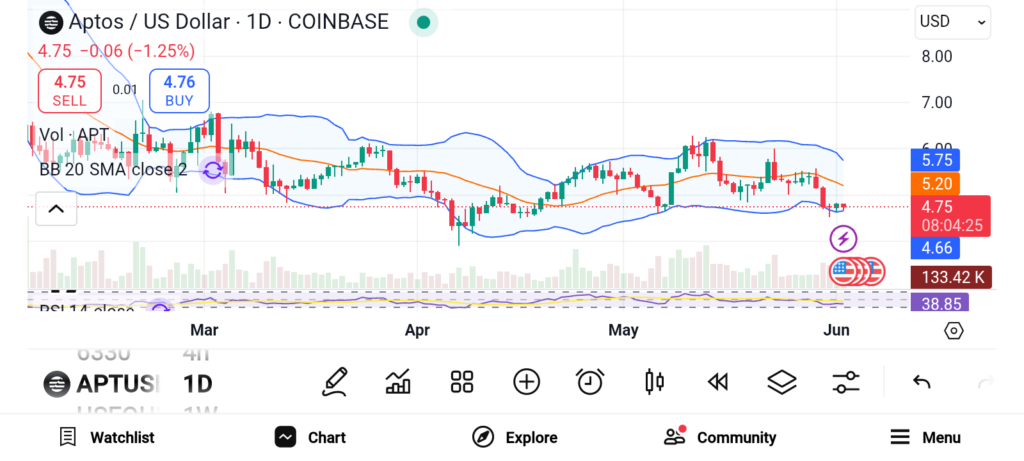Click the blue 4.66 lower band label
The image size is (1024, 461).
pos(935,248)
